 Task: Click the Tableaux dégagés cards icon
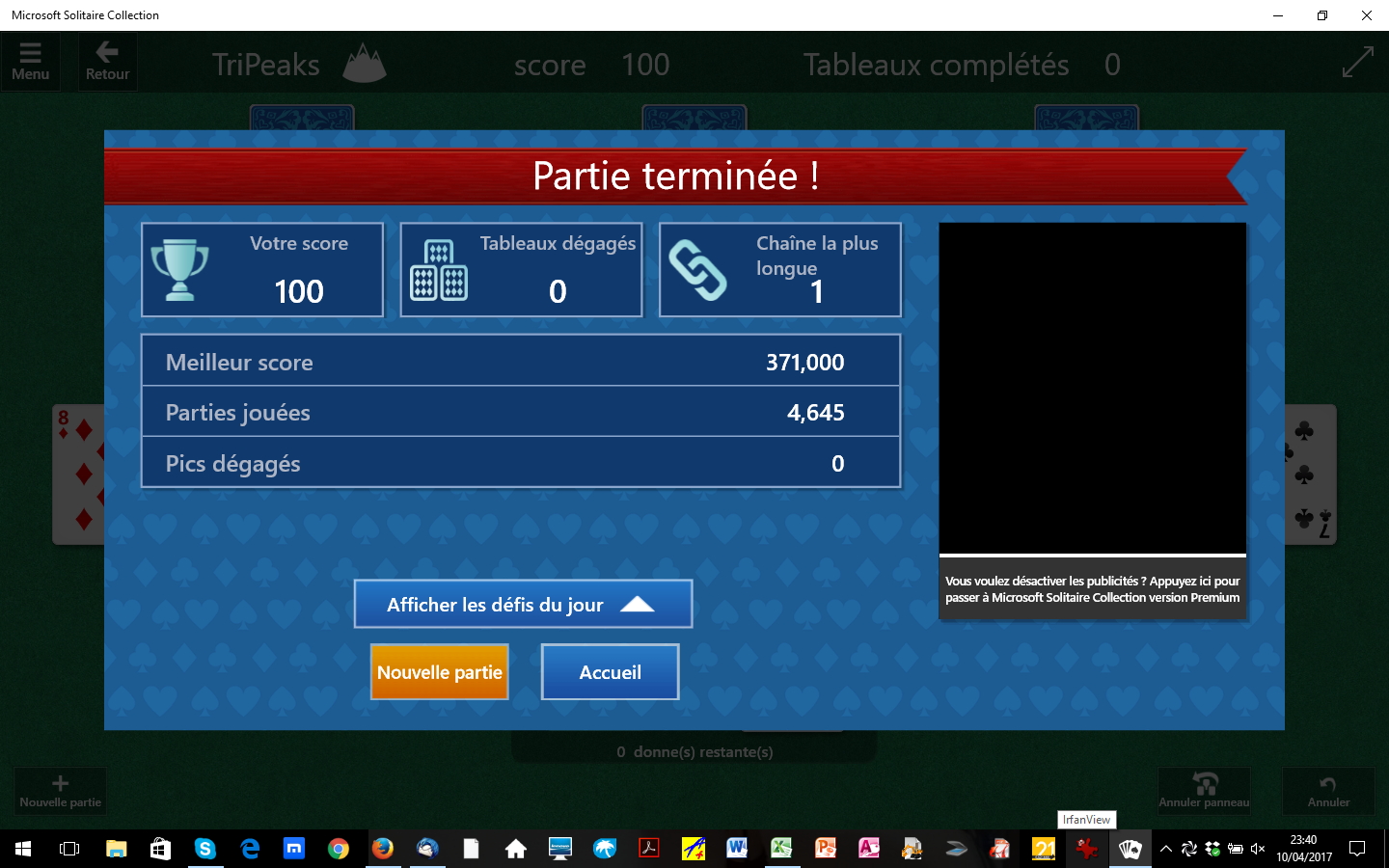[439, 270]
